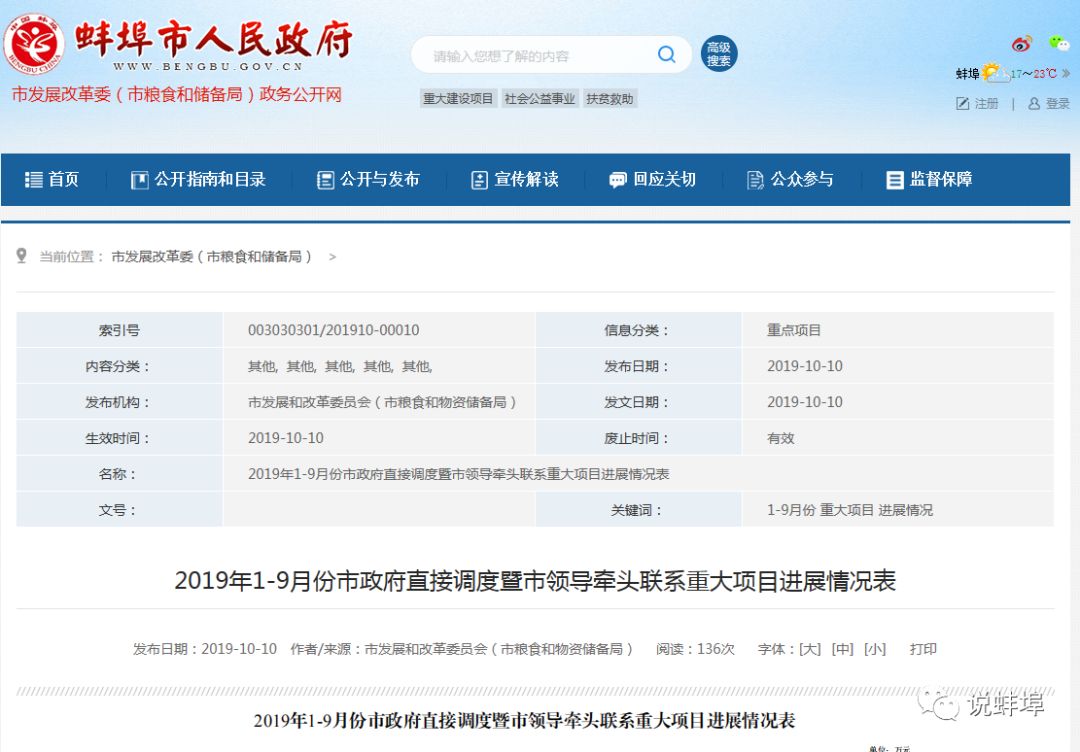Open 公开指南和目录 menu
1080x752 pixels.
click(198, 180)
